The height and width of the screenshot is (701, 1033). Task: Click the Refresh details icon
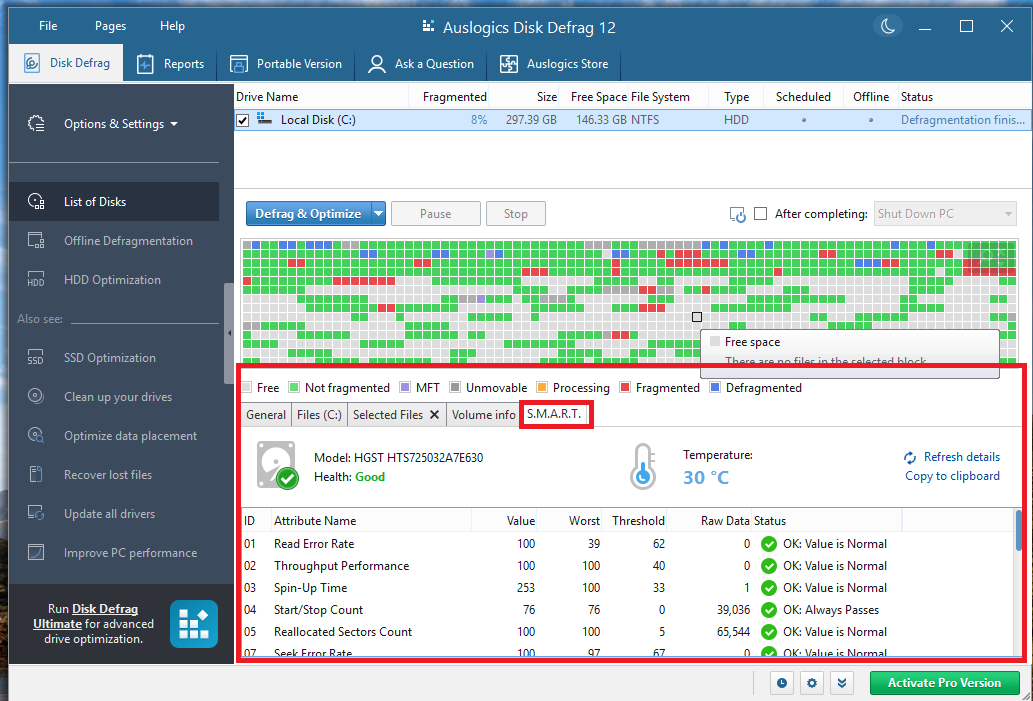click(x=910, y=457)
